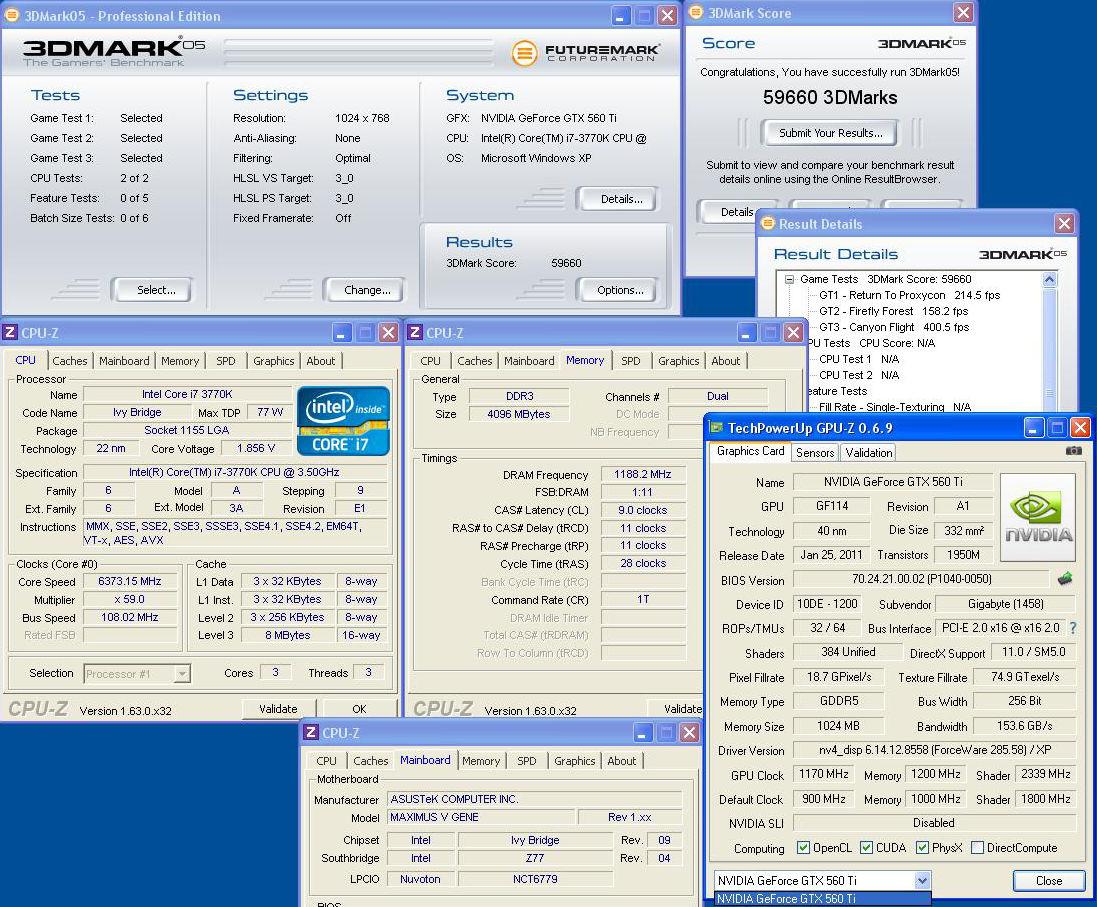
Task: Toggle the CUDA checkbox in GPU-Z
Action: [x=866, y=848]
